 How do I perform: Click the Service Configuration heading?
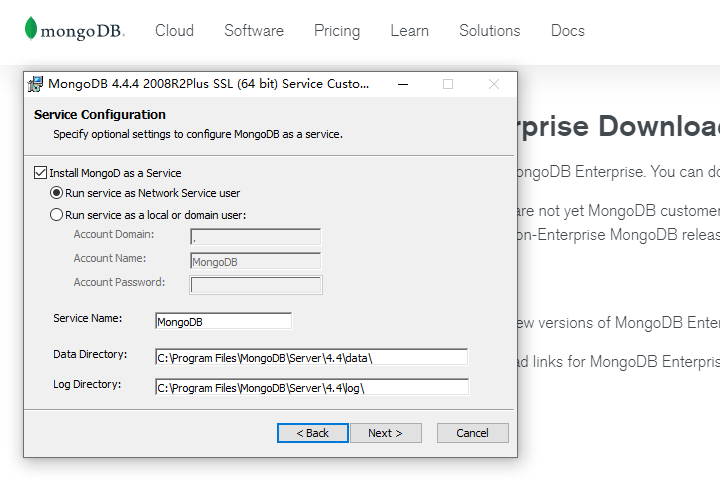[x=100, y=114]
